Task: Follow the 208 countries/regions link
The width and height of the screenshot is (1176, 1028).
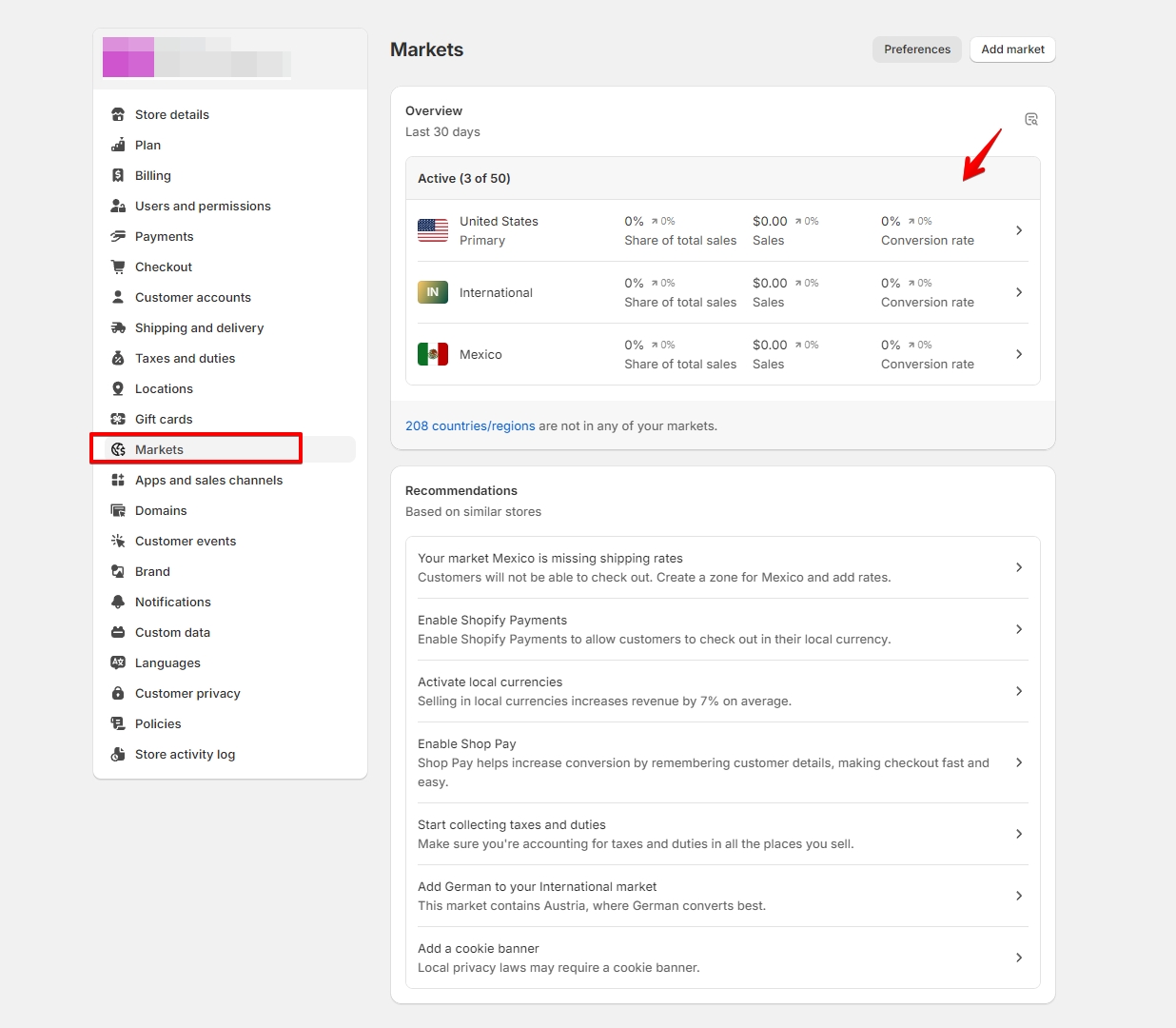Action: pyautogui.click(x=470, y=425)
